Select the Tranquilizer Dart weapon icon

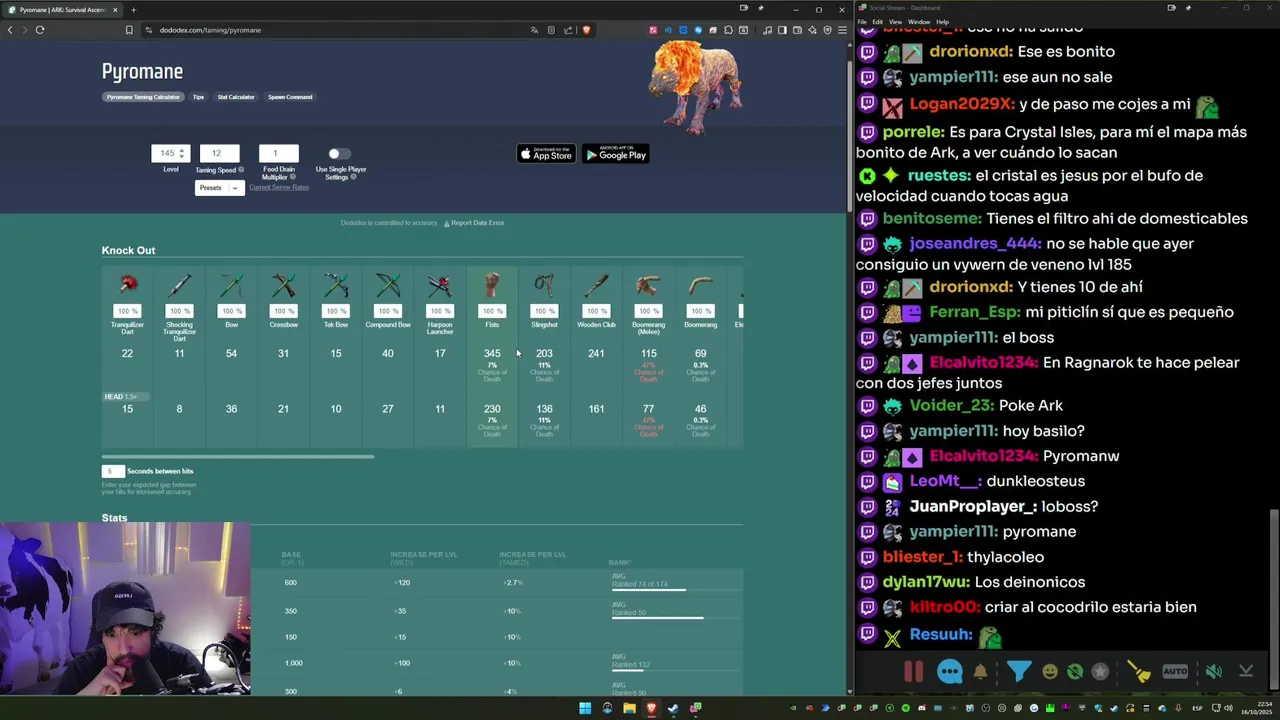coord(128,286)
